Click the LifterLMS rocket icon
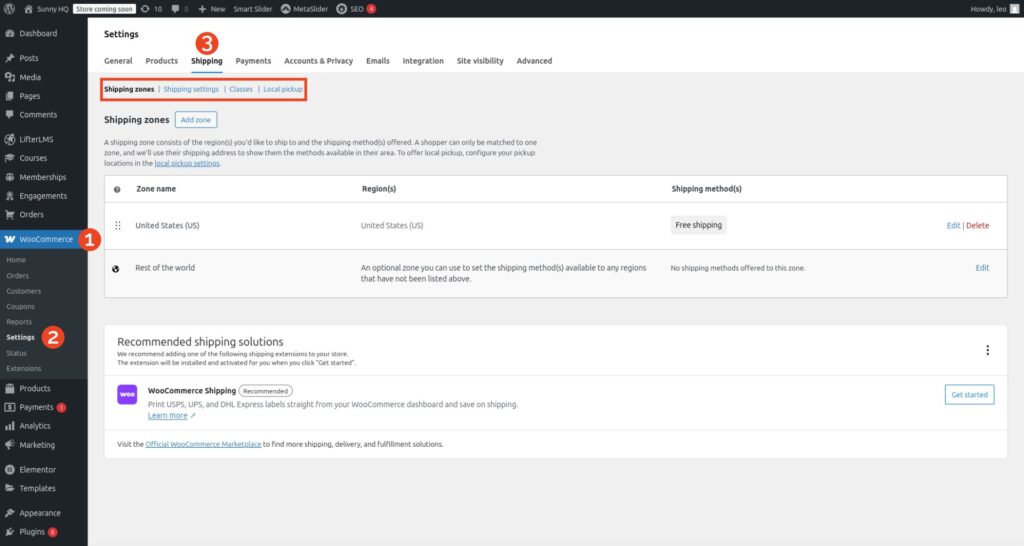The width and height of the screenshot is (1024, 546). click(x=10, y=139)
